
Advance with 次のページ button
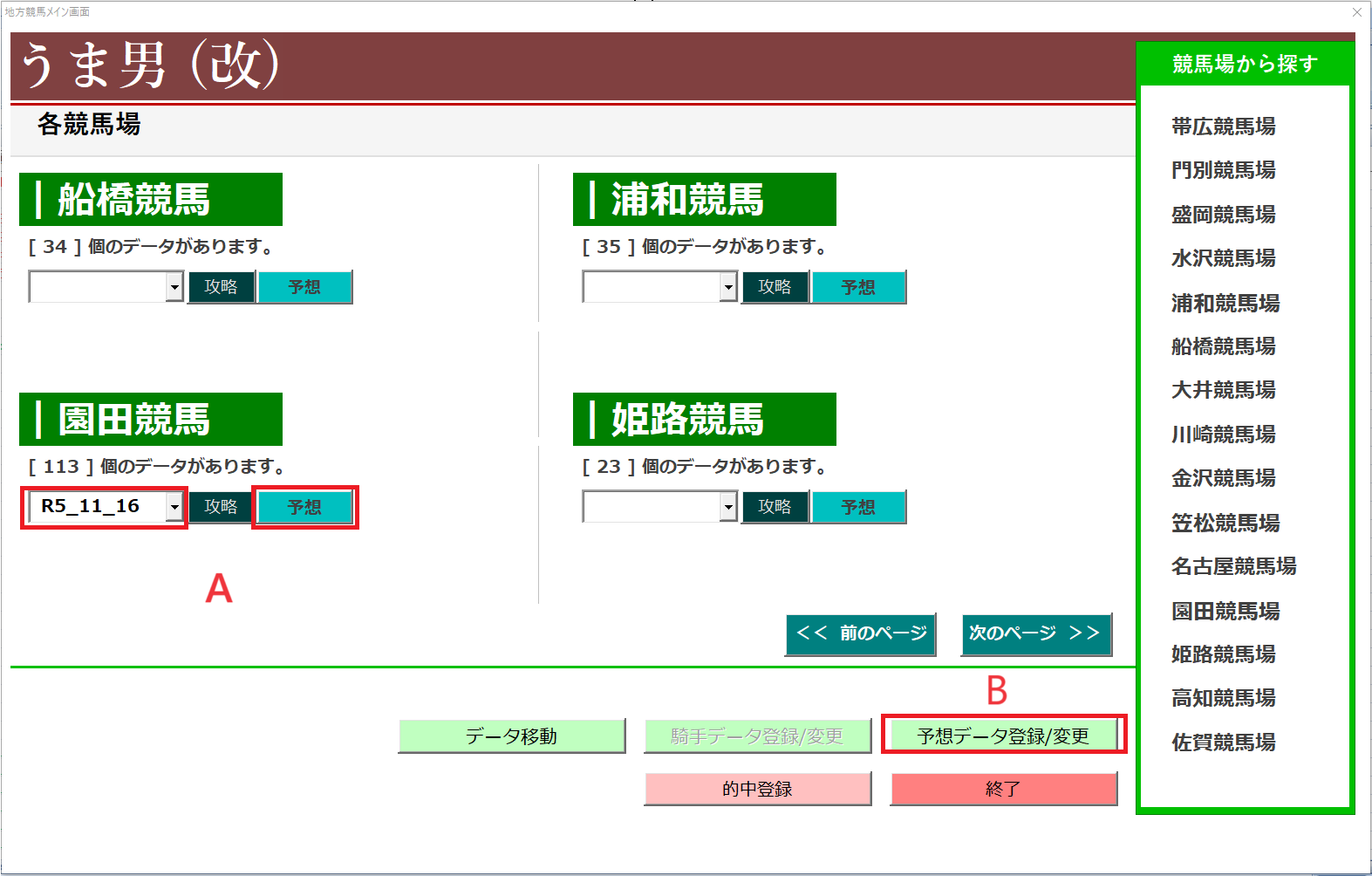pos(1035,634)
